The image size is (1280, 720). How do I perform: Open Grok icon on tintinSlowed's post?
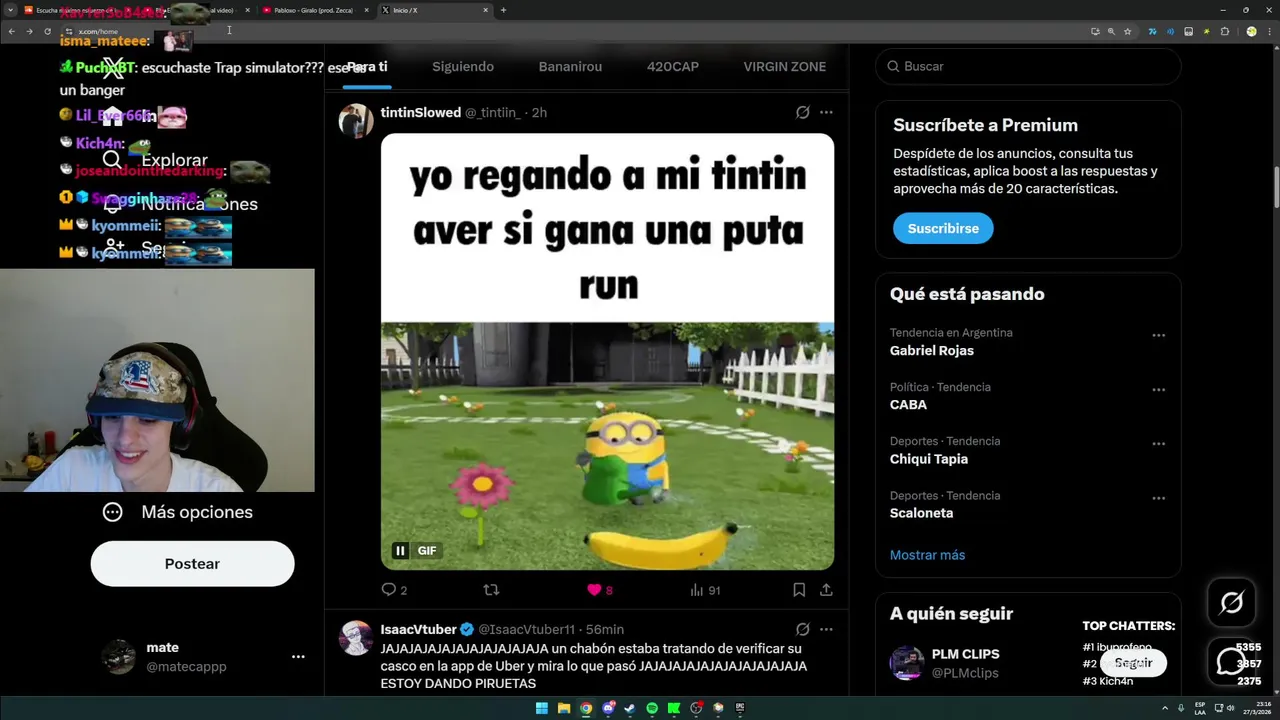point(802,113)
